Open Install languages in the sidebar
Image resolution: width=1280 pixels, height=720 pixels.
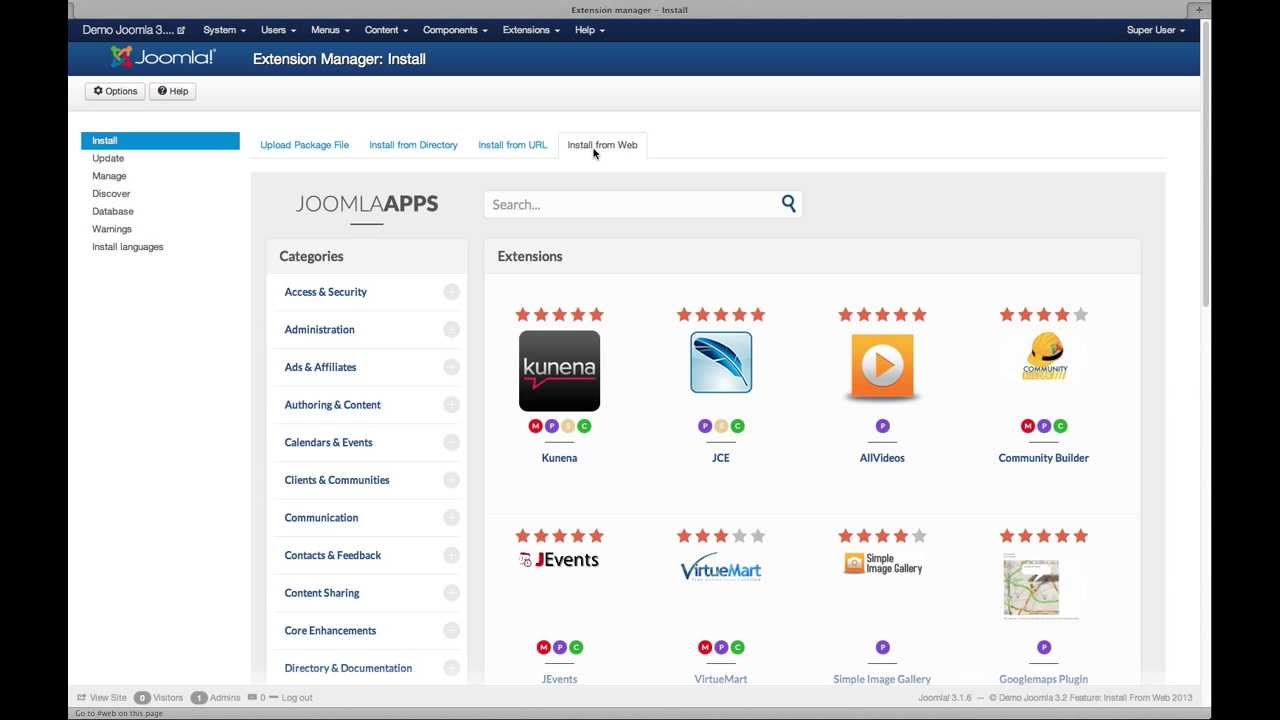tap(127, 247)
